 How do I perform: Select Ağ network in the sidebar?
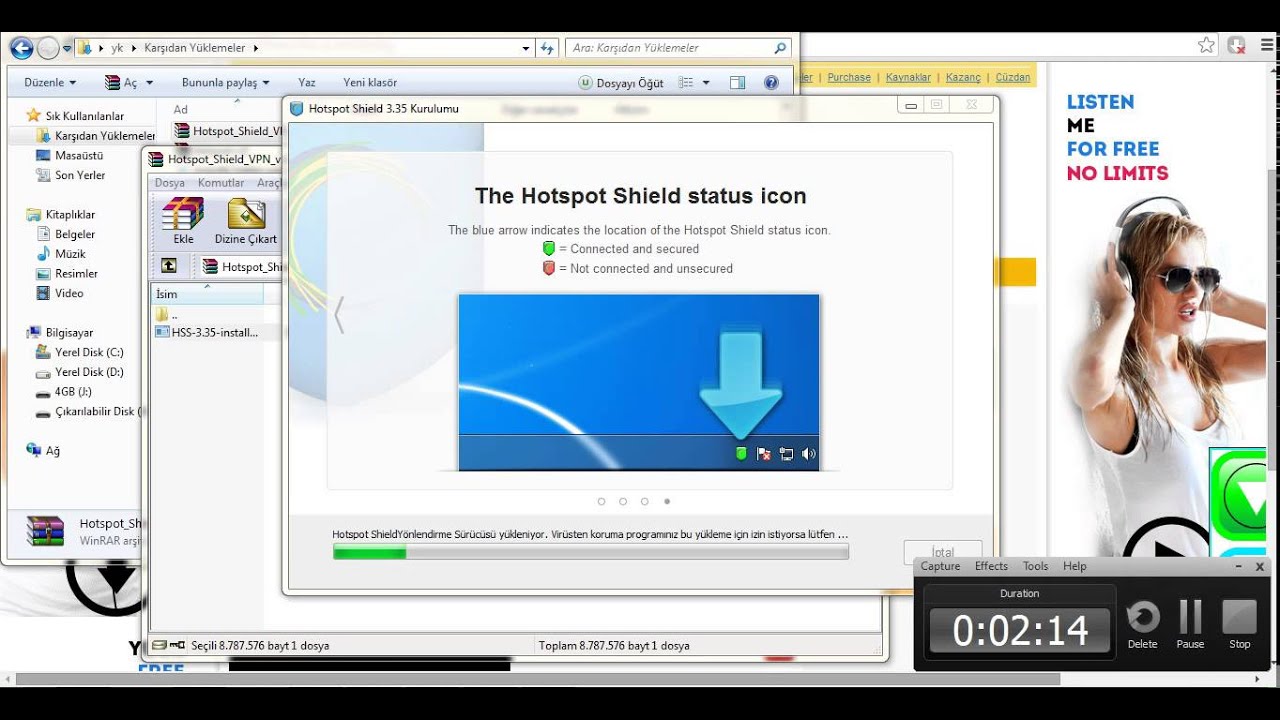tap(43, 451)
